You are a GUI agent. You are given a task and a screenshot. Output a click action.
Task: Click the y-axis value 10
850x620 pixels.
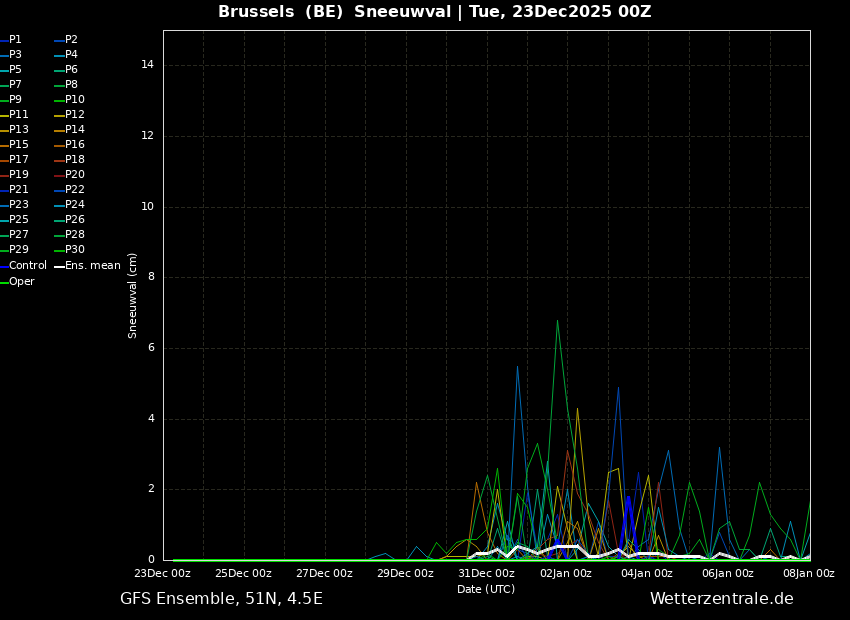[x=147, y=206]
